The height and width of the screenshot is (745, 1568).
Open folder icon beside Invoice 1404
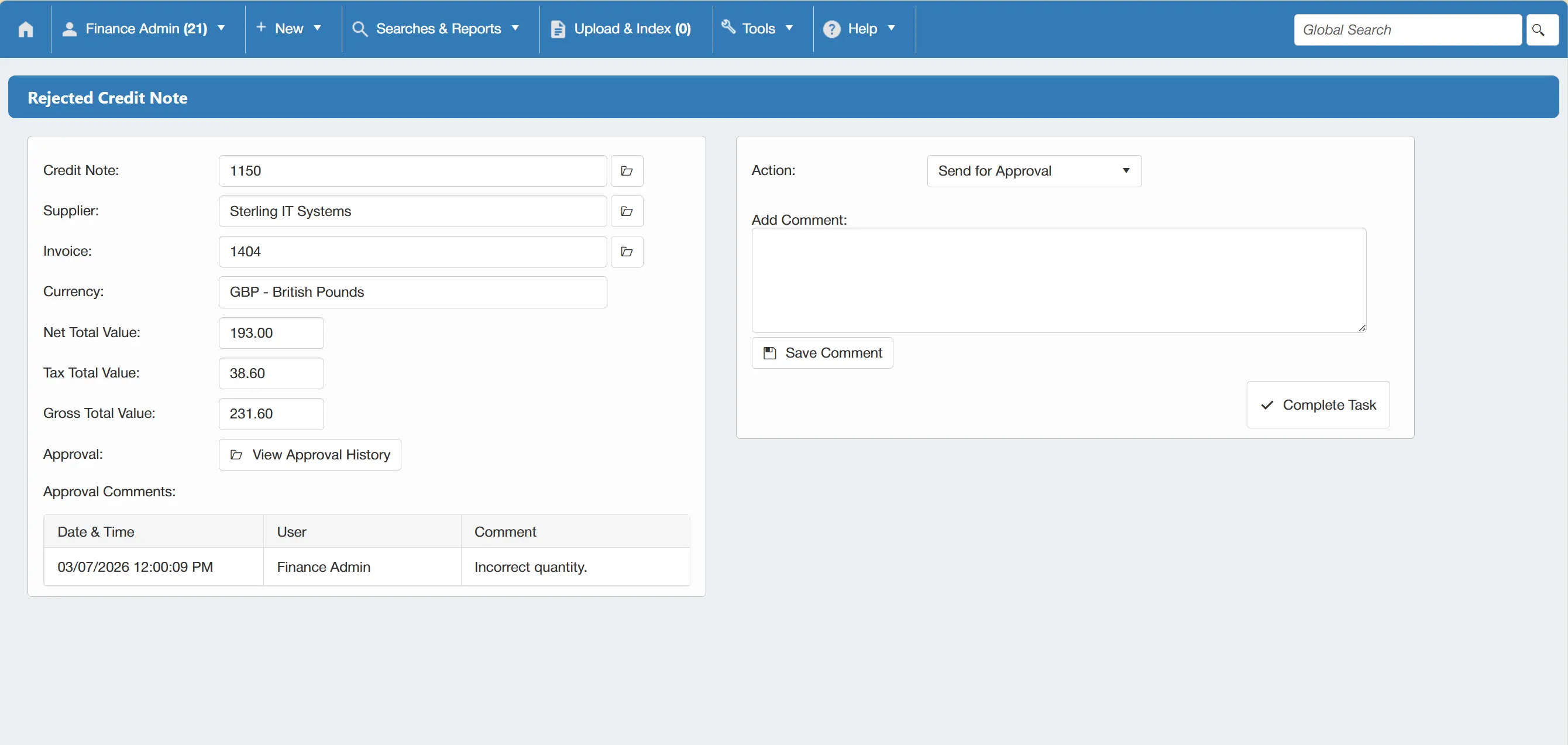(627, 252)
